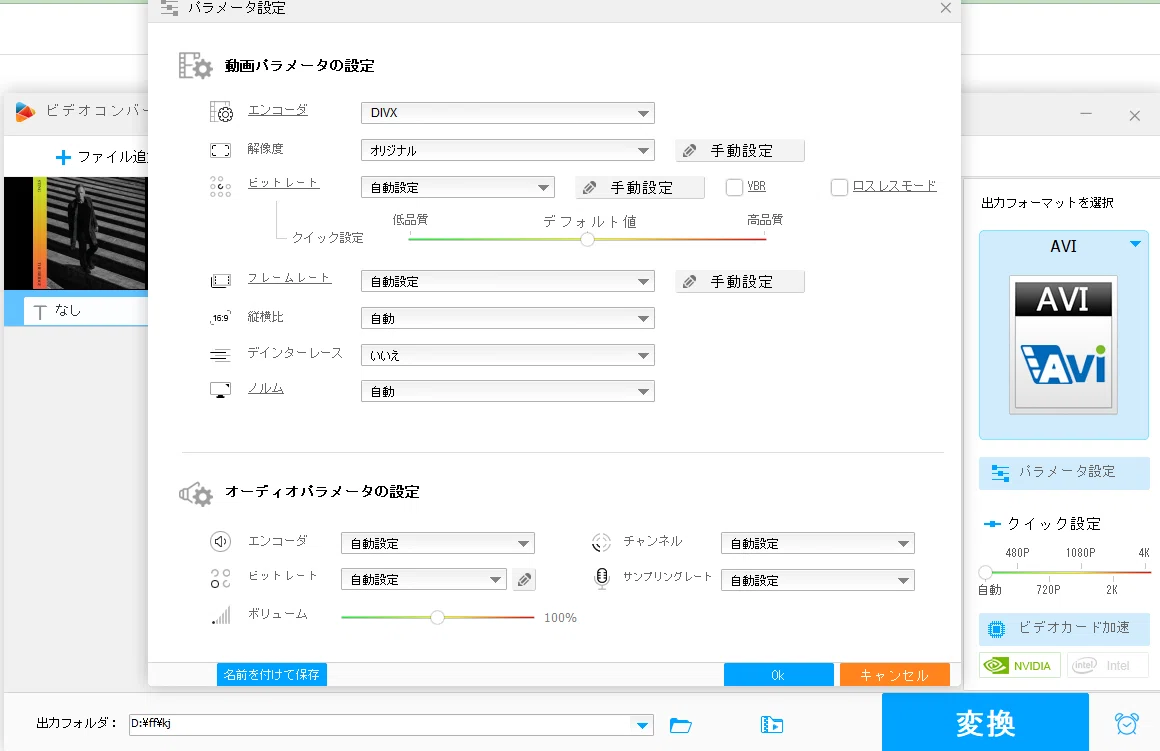Click the audio bitrate circles icon
This screenshot has width=1160, height=751.
pyautogui.click(x=220, y=579)
